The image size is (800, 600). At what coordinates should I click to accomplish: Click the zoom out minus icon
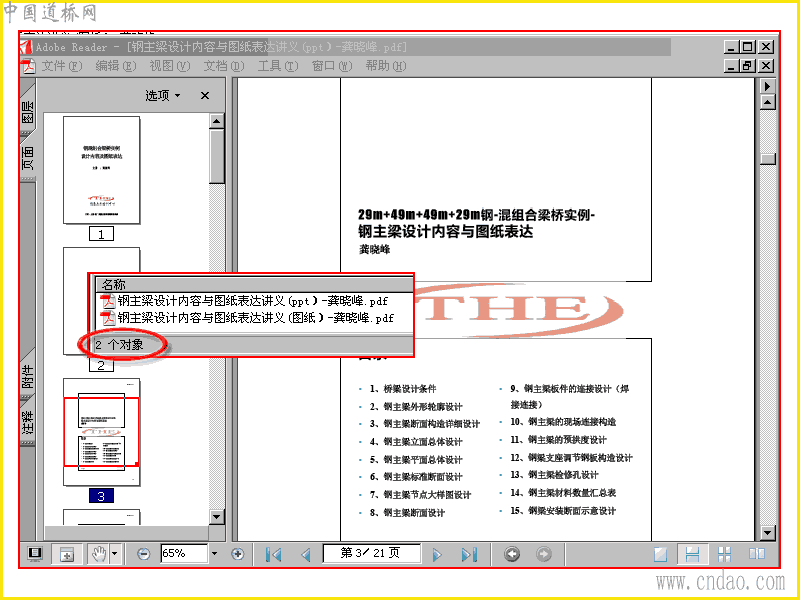(x=143, y=554)
